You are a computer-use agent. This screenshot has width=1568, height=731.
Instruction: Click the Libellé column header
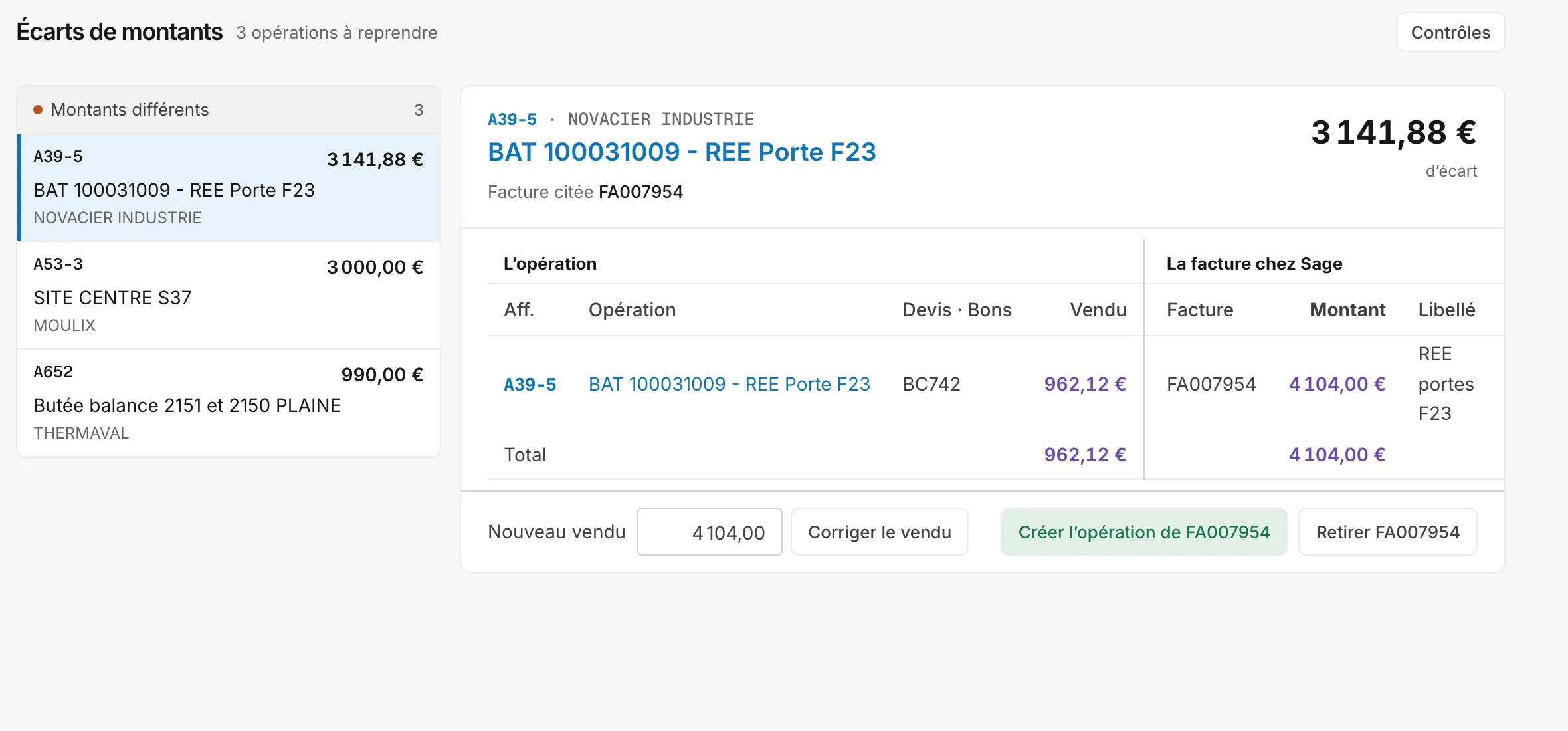pyautogui.click(x=1446, y=310)
